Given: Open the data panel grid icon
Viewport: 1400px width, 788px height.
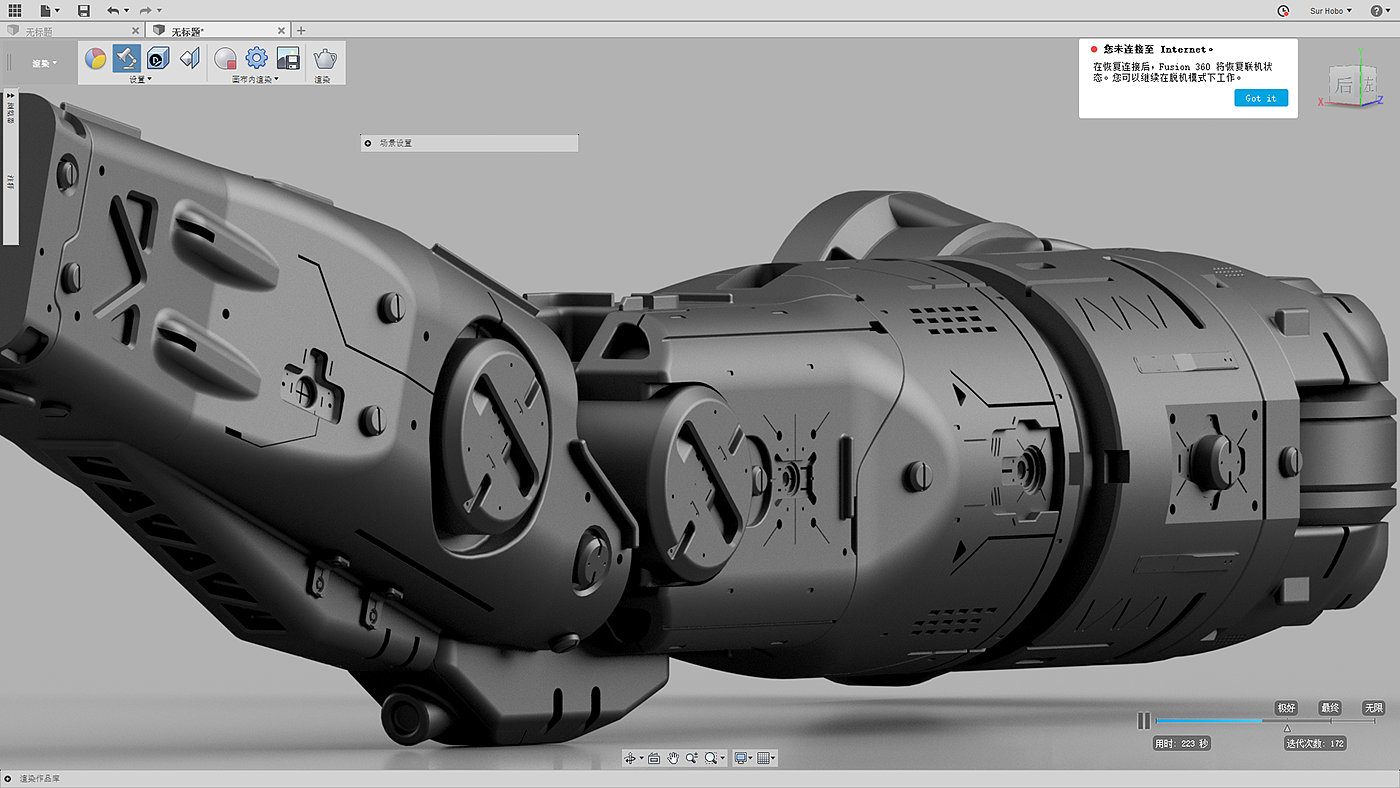Looking at the screenshot, I should point(15,10).
